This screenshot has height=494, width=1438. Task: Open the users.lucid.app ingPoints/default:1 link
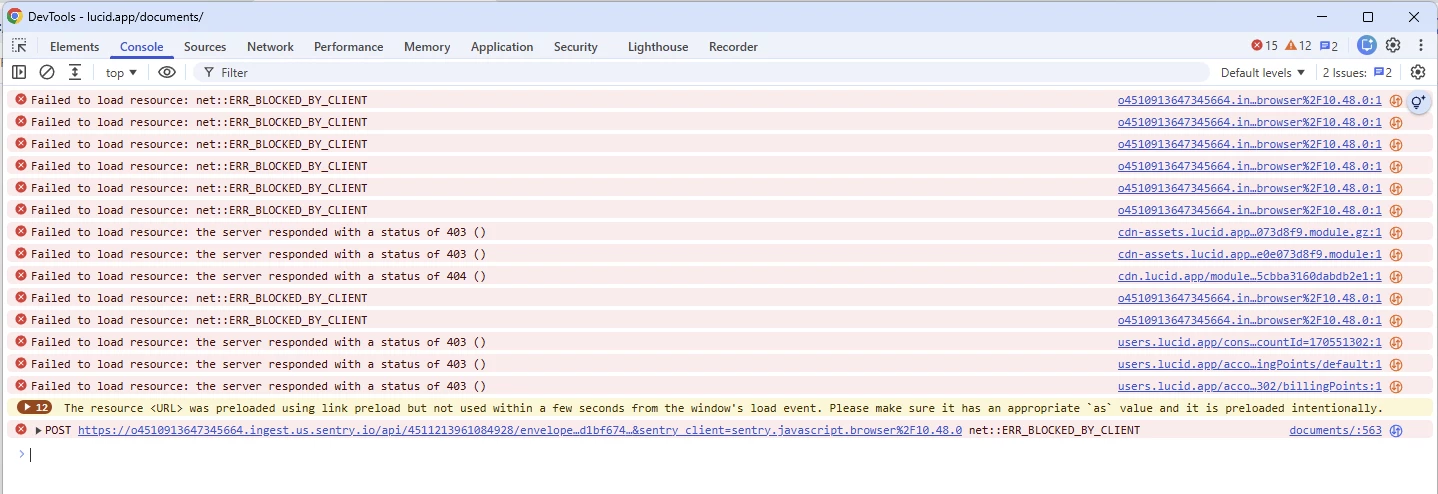1250,364
